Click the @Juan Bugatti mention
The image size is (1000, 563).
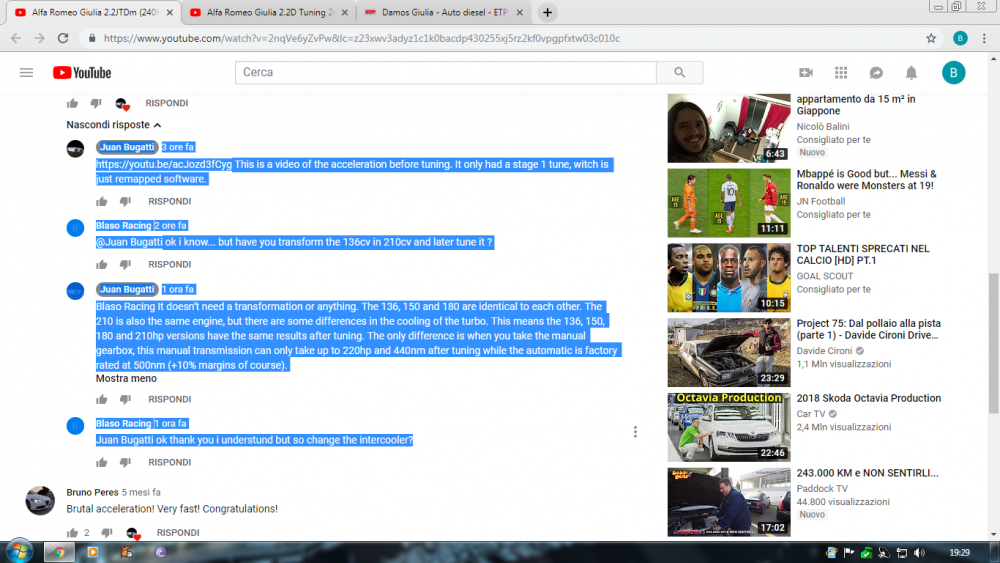coord(129,242)
